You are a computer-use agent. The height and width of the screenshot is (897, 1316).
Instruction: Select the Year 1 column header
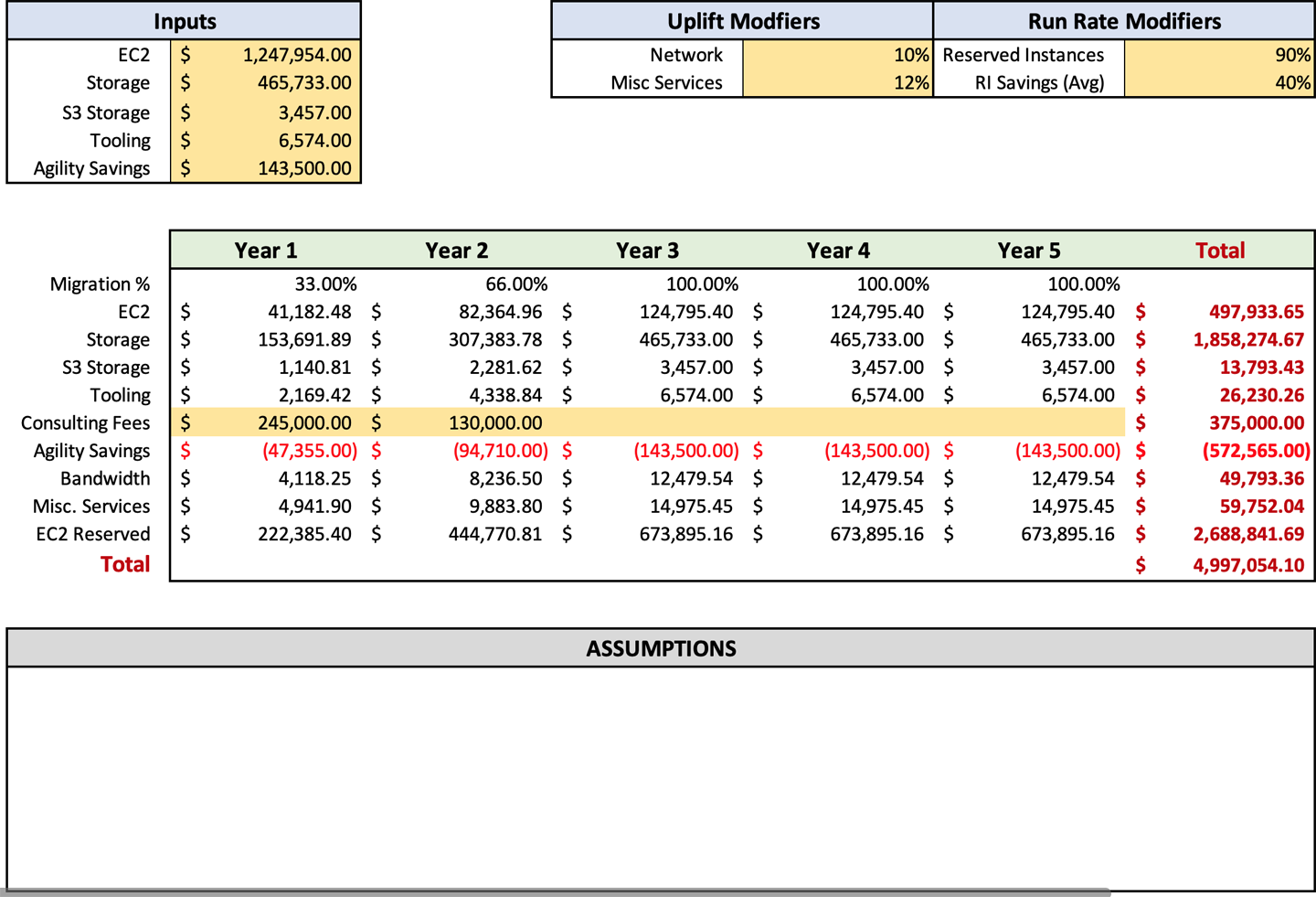(x=265, y=251)
